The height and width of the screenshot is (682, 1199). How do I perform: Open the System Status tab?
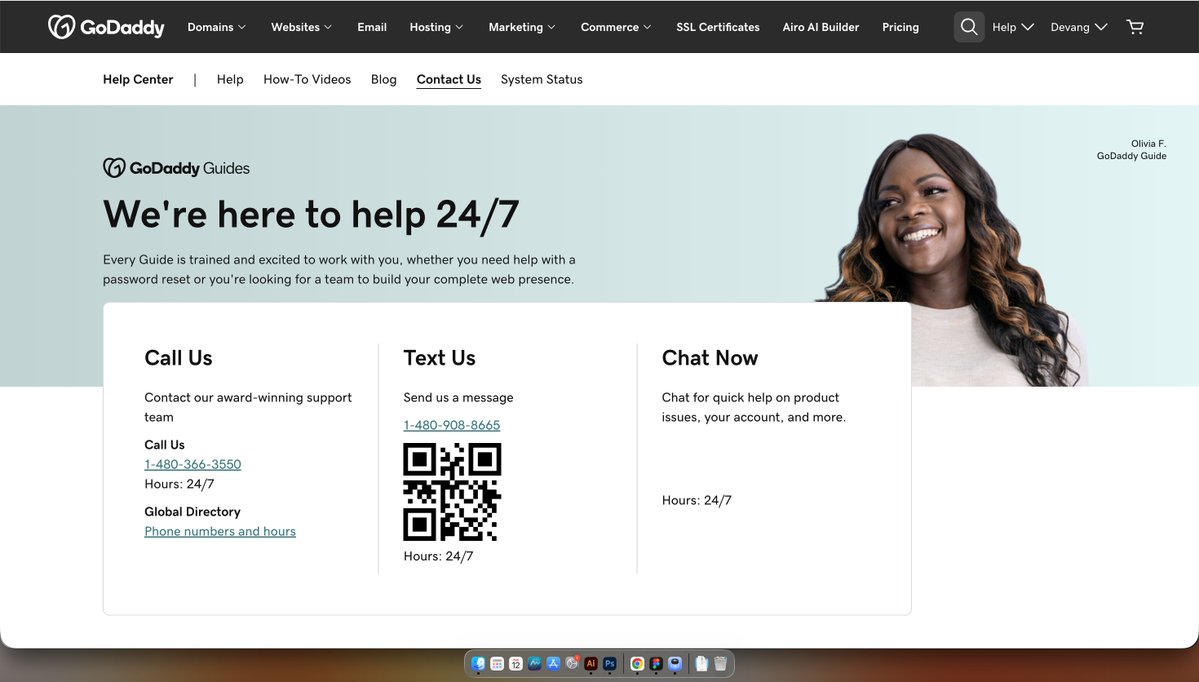541,80
